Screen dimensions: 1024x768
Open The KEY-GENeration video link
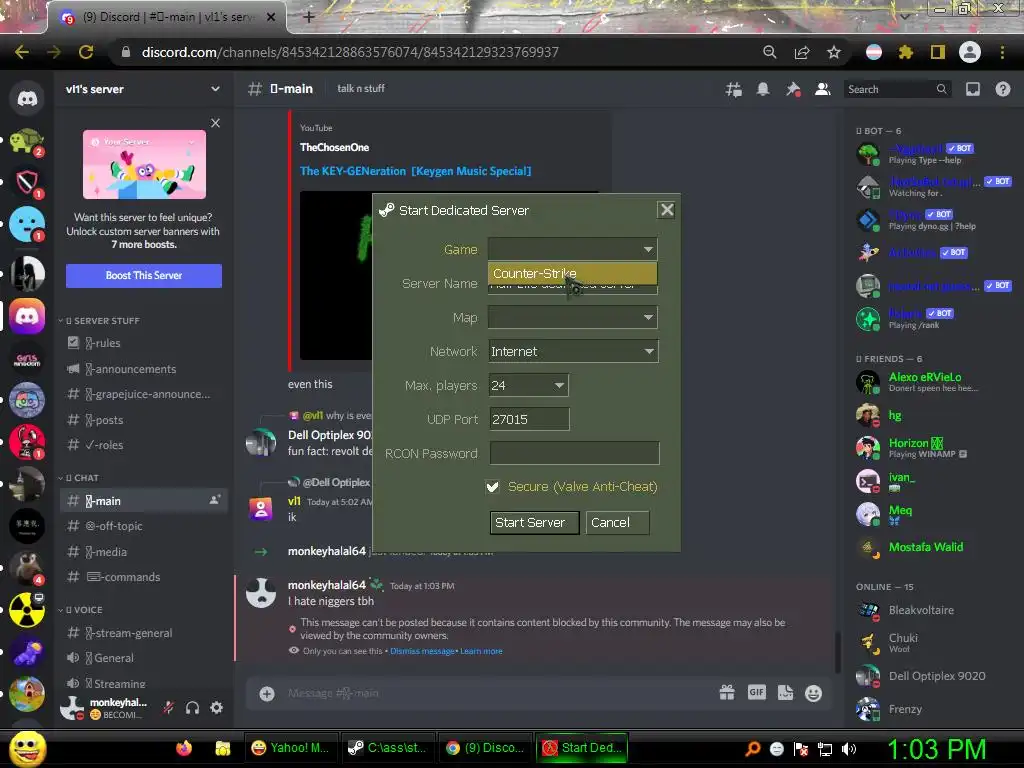click(x=415, y=171)
